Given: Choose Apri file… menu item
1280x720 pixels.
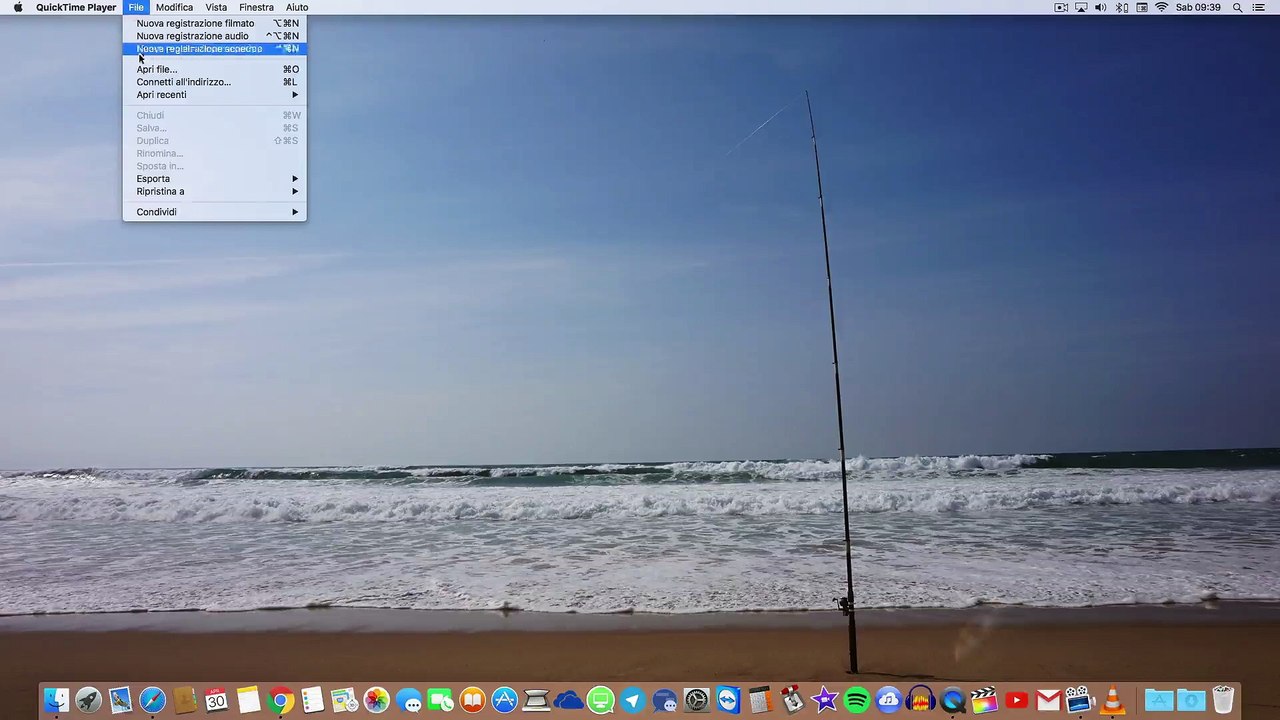Looking at the screenshot, I should tap(214, 69).
